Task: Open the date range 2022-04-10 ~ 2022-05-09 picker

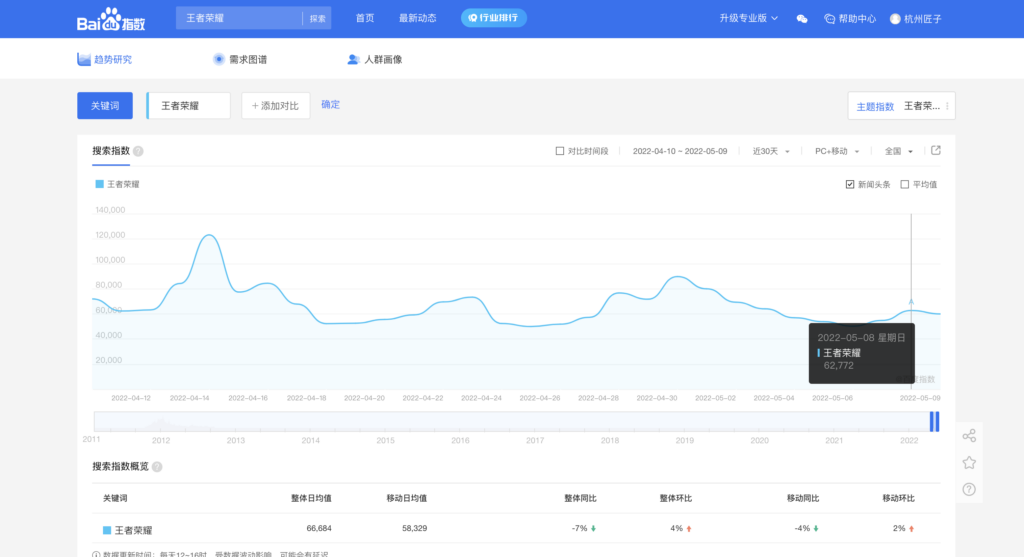Action: click(680, 151)
